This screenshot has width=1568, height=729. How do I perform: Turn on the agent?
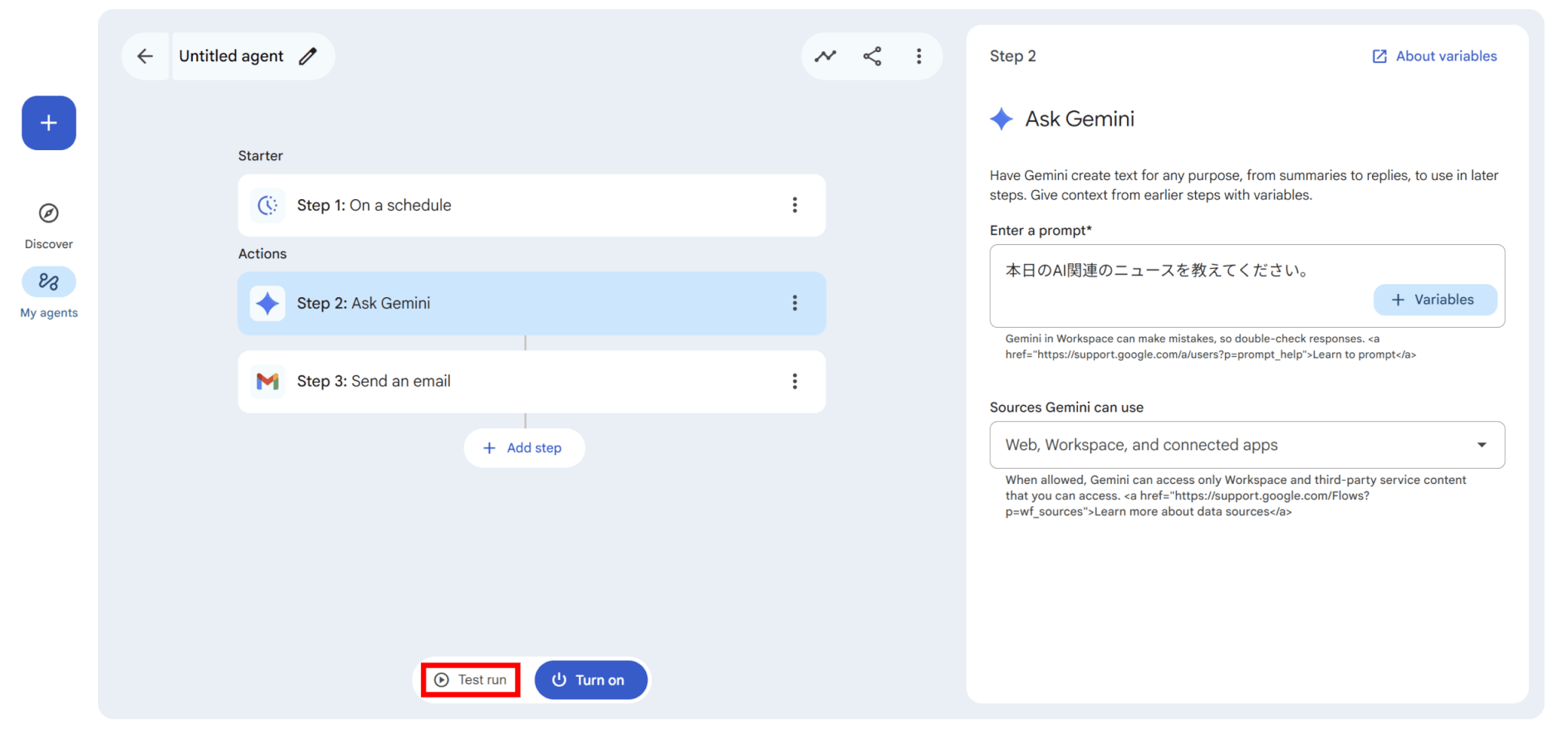(590, 680)
